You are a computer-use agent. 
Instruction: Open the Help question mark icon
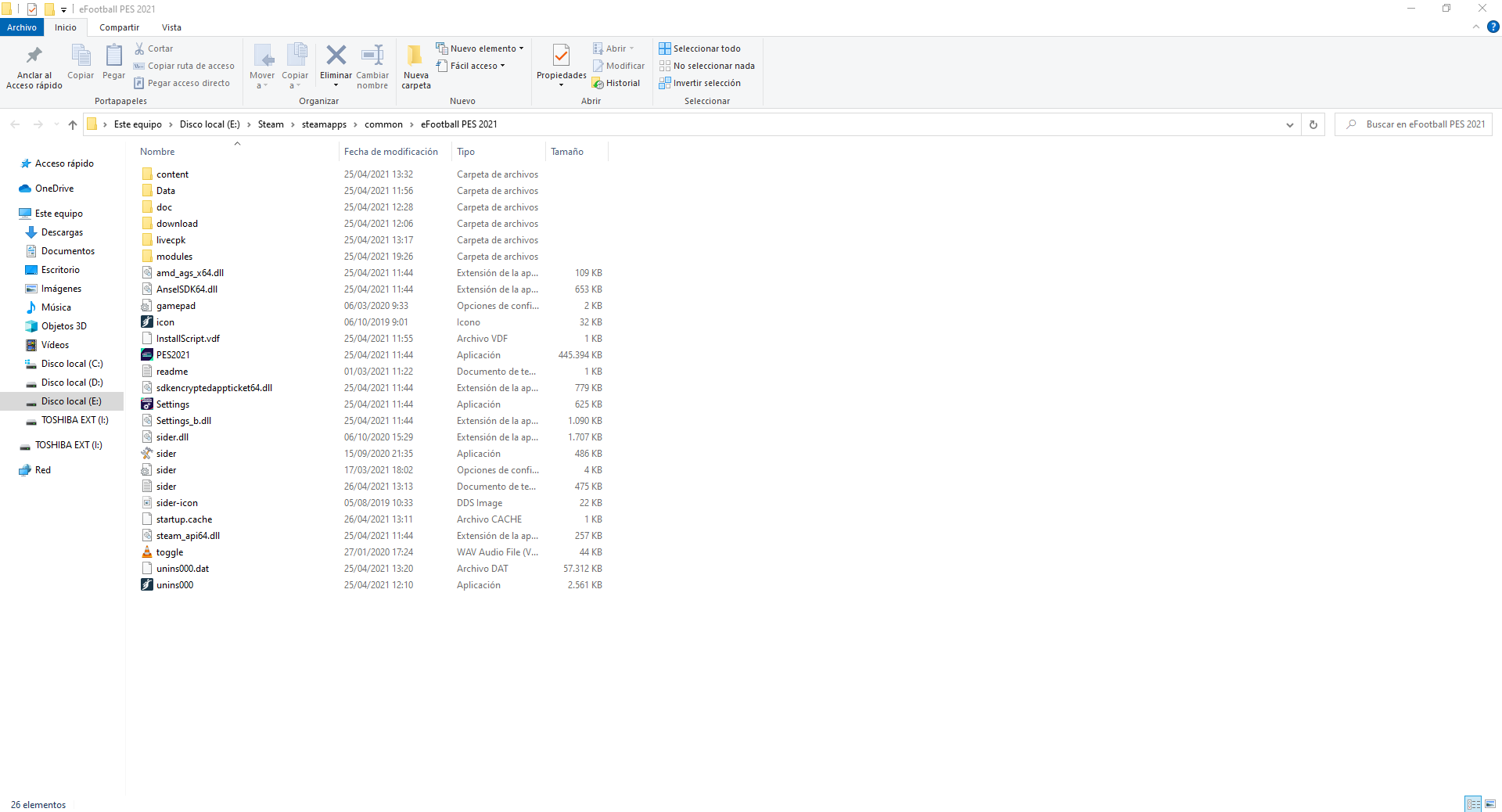1493,27
